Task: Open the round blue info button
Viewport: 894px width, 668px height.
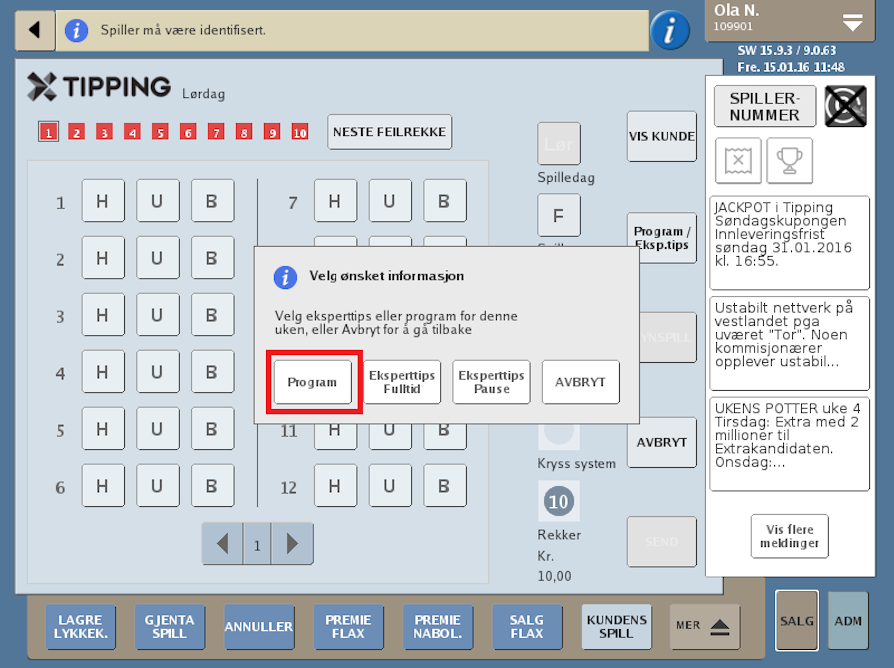Action: [x=669, y=30]
